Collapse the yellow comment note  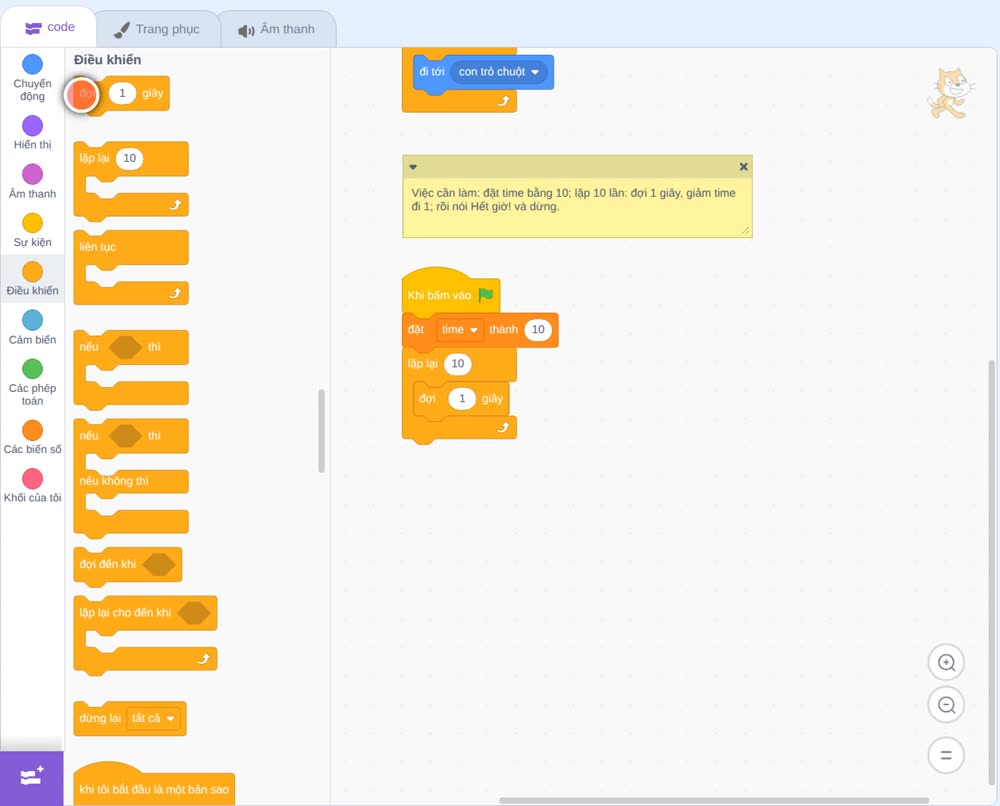[x=413, y=167]
